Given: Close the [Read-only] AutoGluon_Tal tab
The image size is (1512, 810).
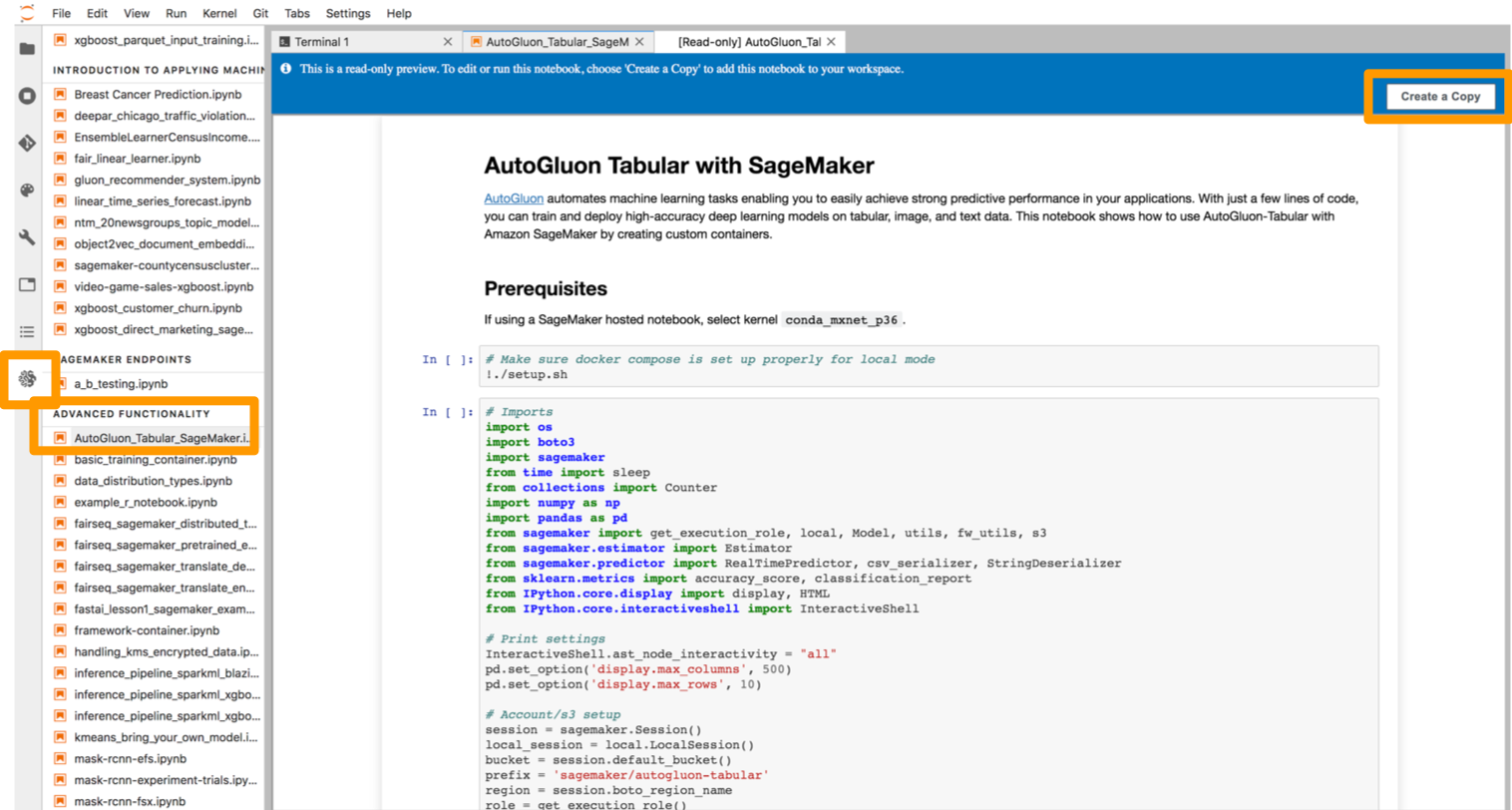Looking at the screenshot, I should (831, 42).
